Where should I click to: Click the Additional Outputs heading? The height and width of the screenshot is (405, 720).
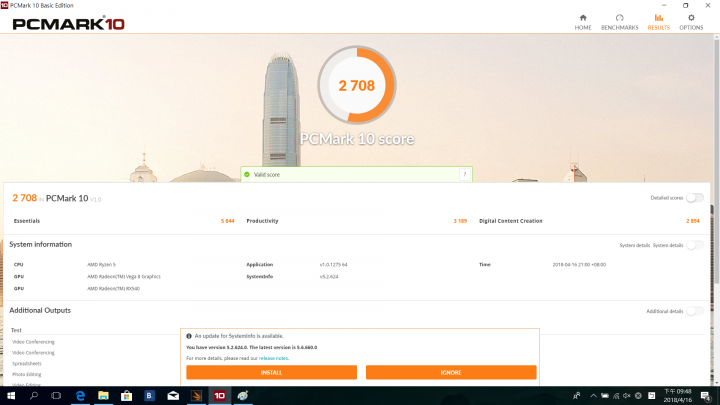pos(40,310)
